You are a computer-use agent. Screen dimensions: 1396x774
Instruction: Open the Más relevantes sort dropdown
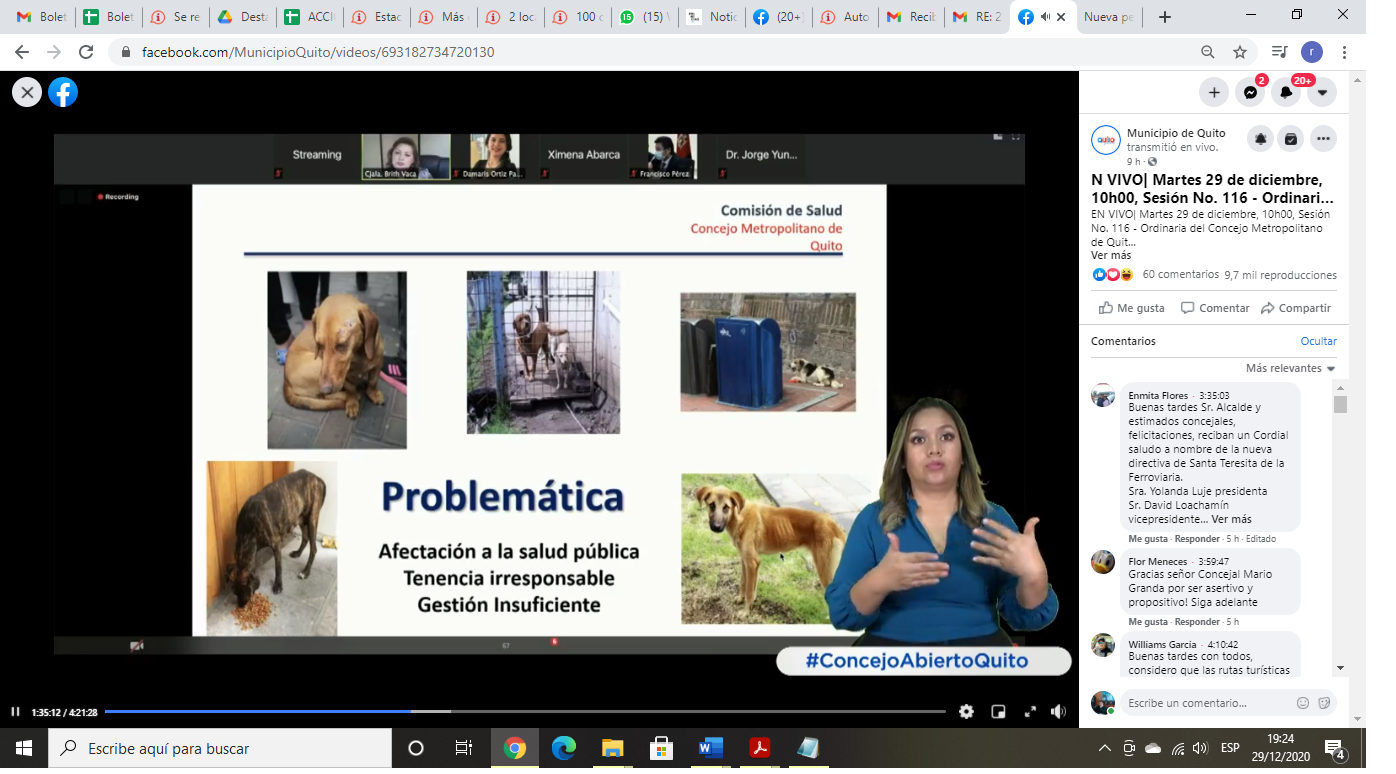[x=1291, y=368]
